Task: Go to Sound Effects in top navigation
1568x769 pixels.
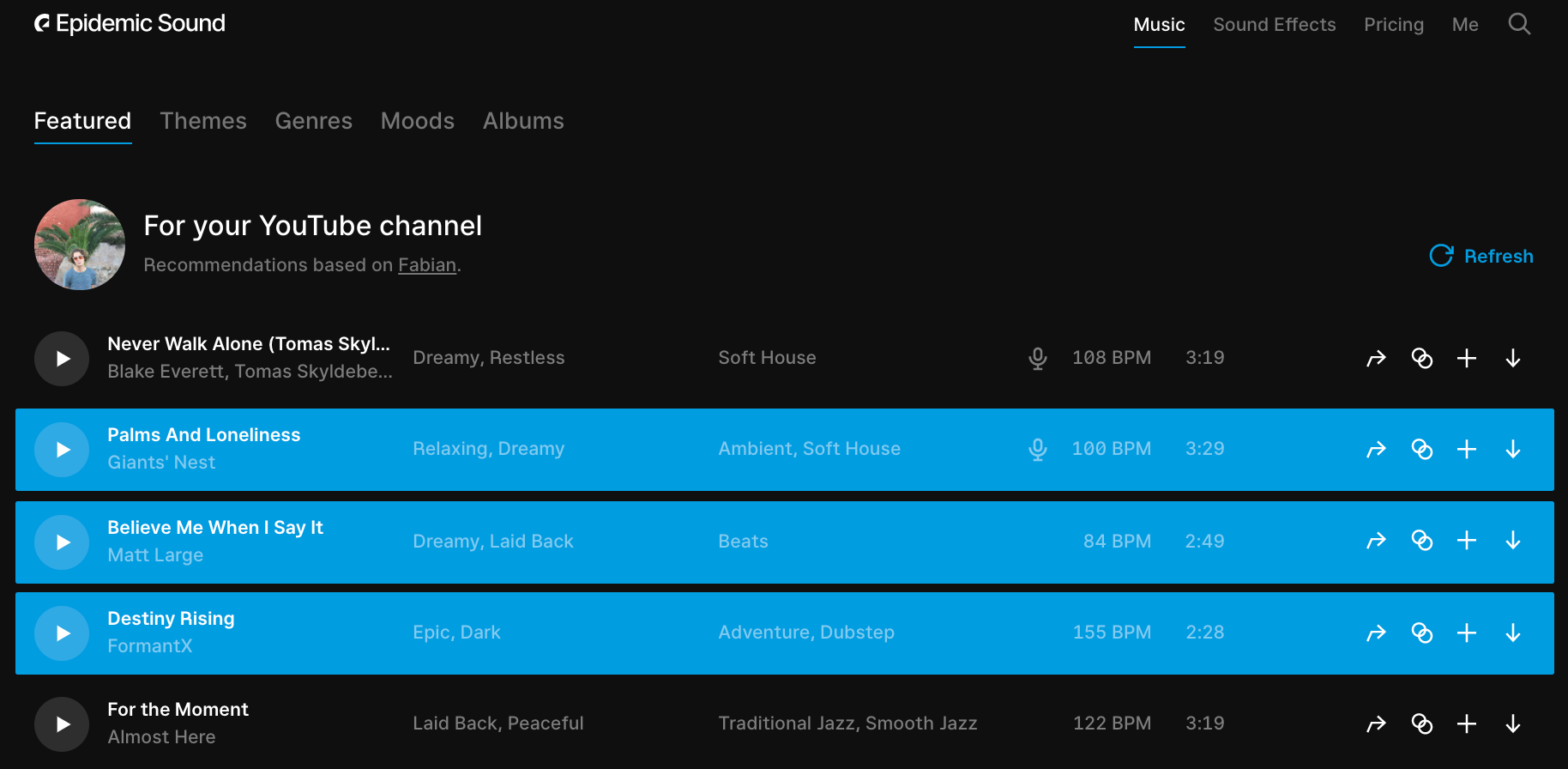Action: coord(1274,25)
